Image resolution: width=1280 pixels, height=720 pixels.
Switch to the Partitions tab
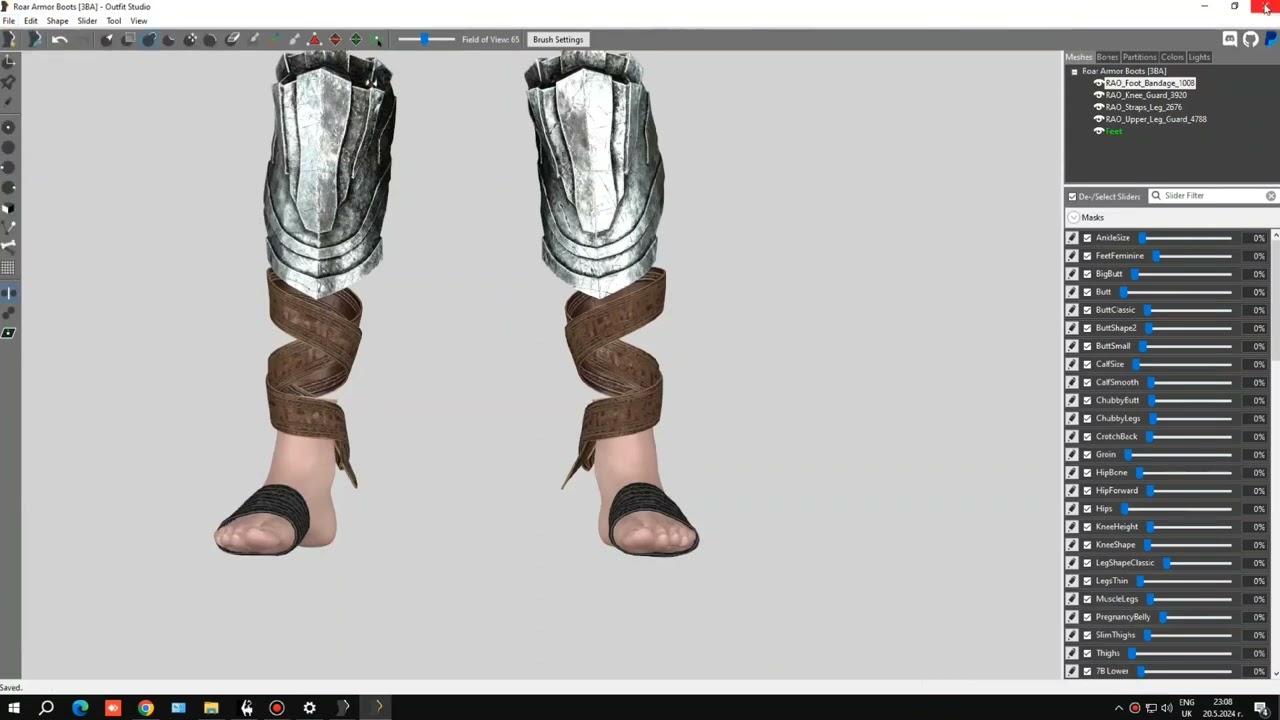(x=1139, y=57)
